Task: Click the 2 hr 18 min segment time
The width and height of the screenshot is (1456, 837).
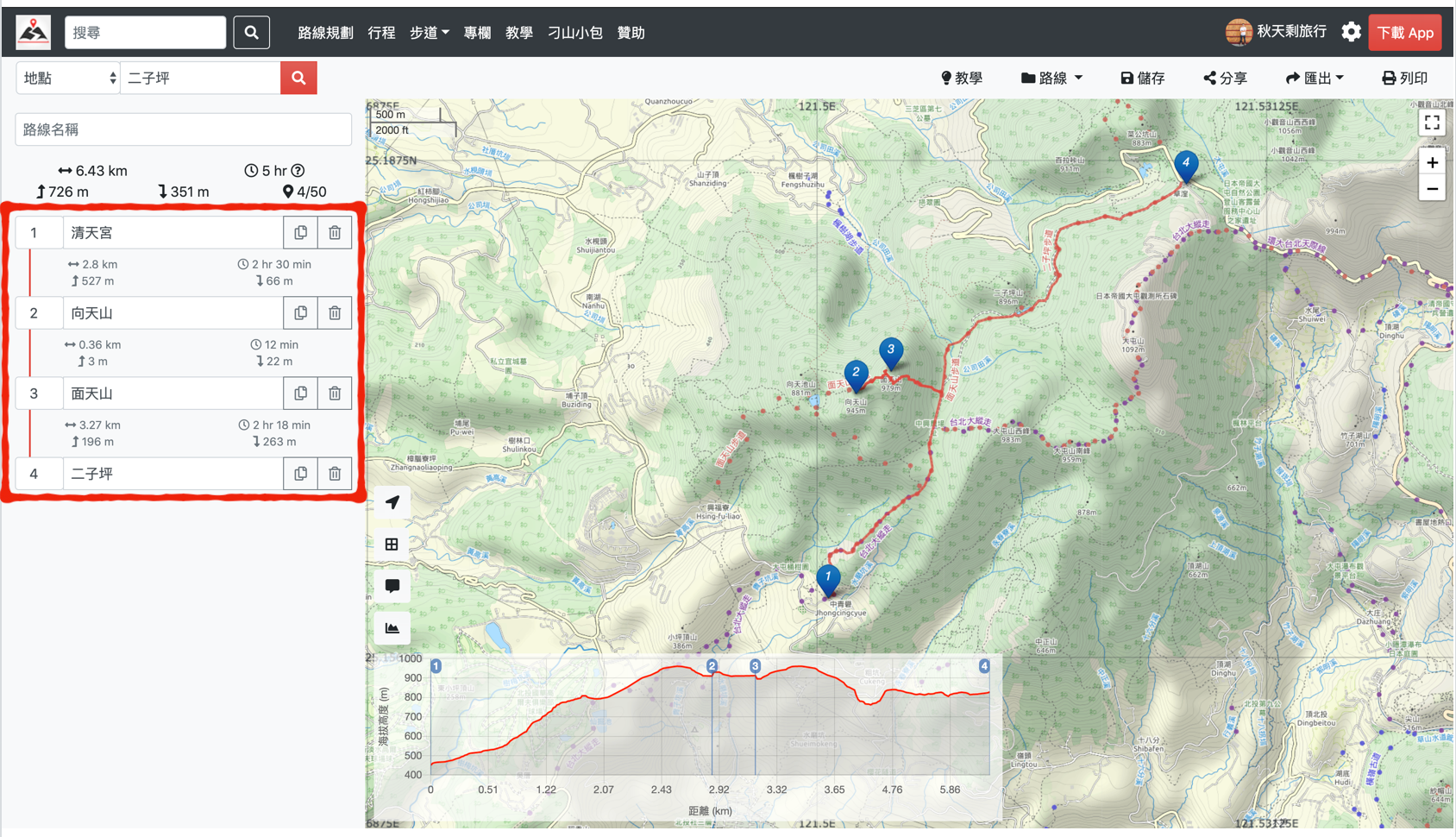Action: pos(274,425)
